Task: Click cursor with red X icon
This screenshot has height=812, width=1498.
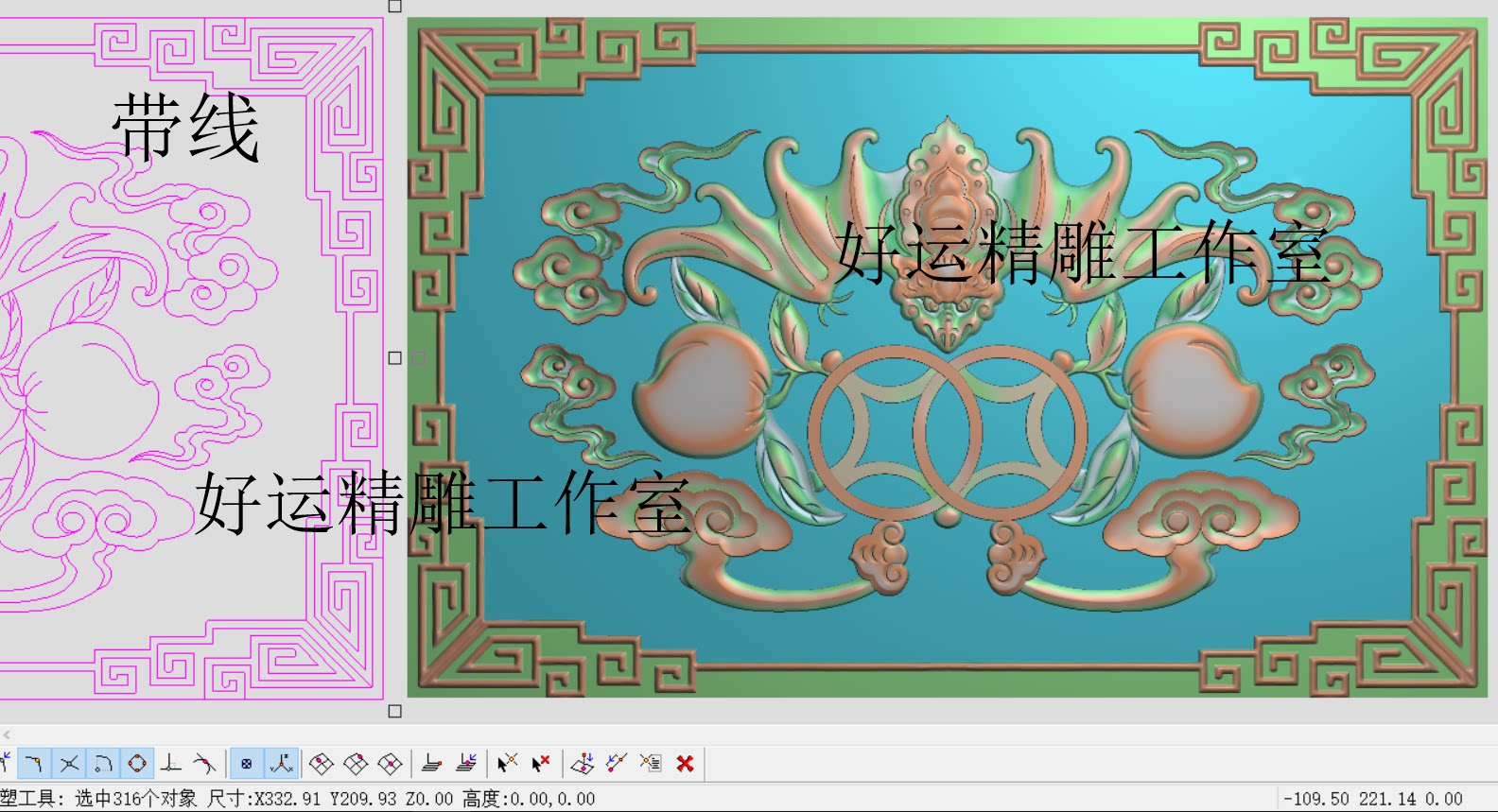Action: (541, 763)
